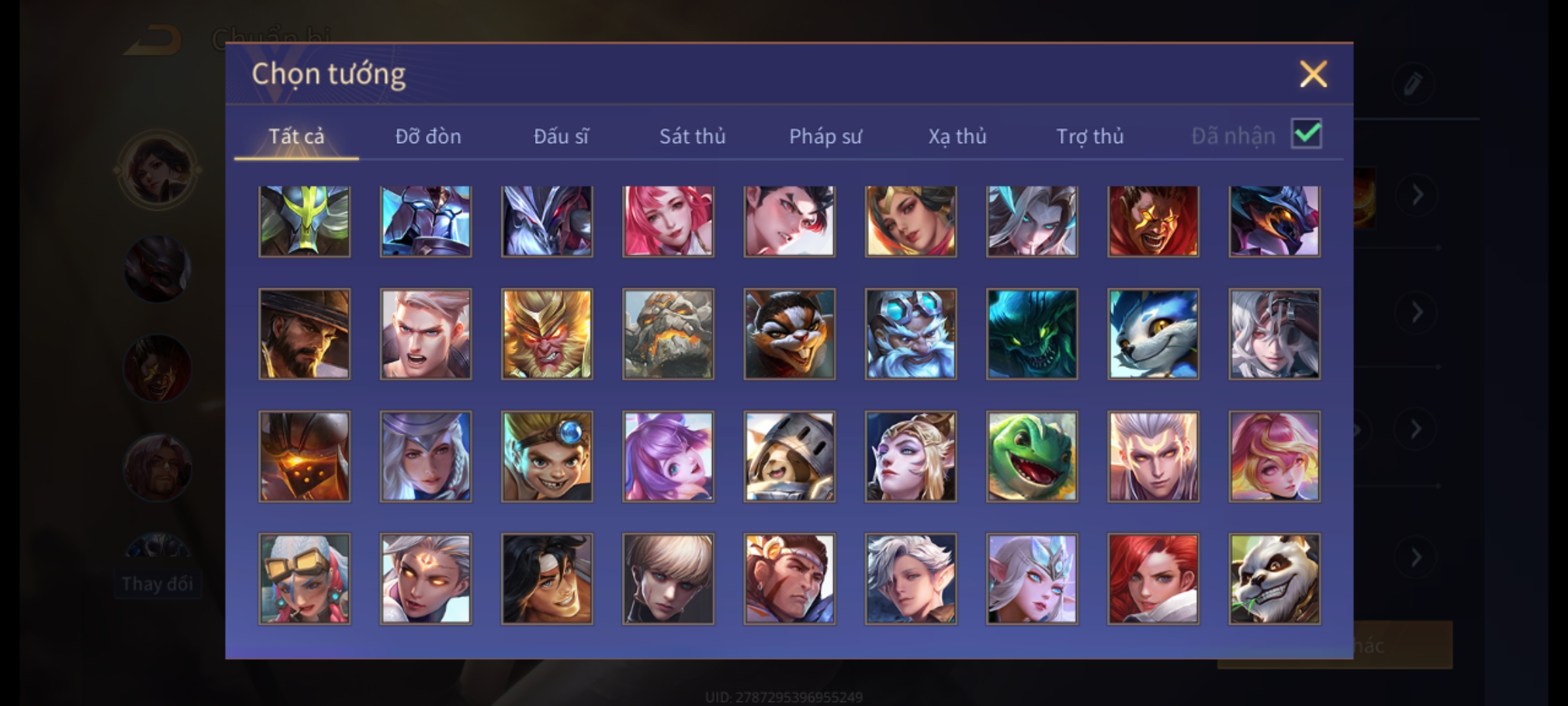Choose the purple-haired chibi girl hero
The image size is (1568, 706).
[668, 456]
